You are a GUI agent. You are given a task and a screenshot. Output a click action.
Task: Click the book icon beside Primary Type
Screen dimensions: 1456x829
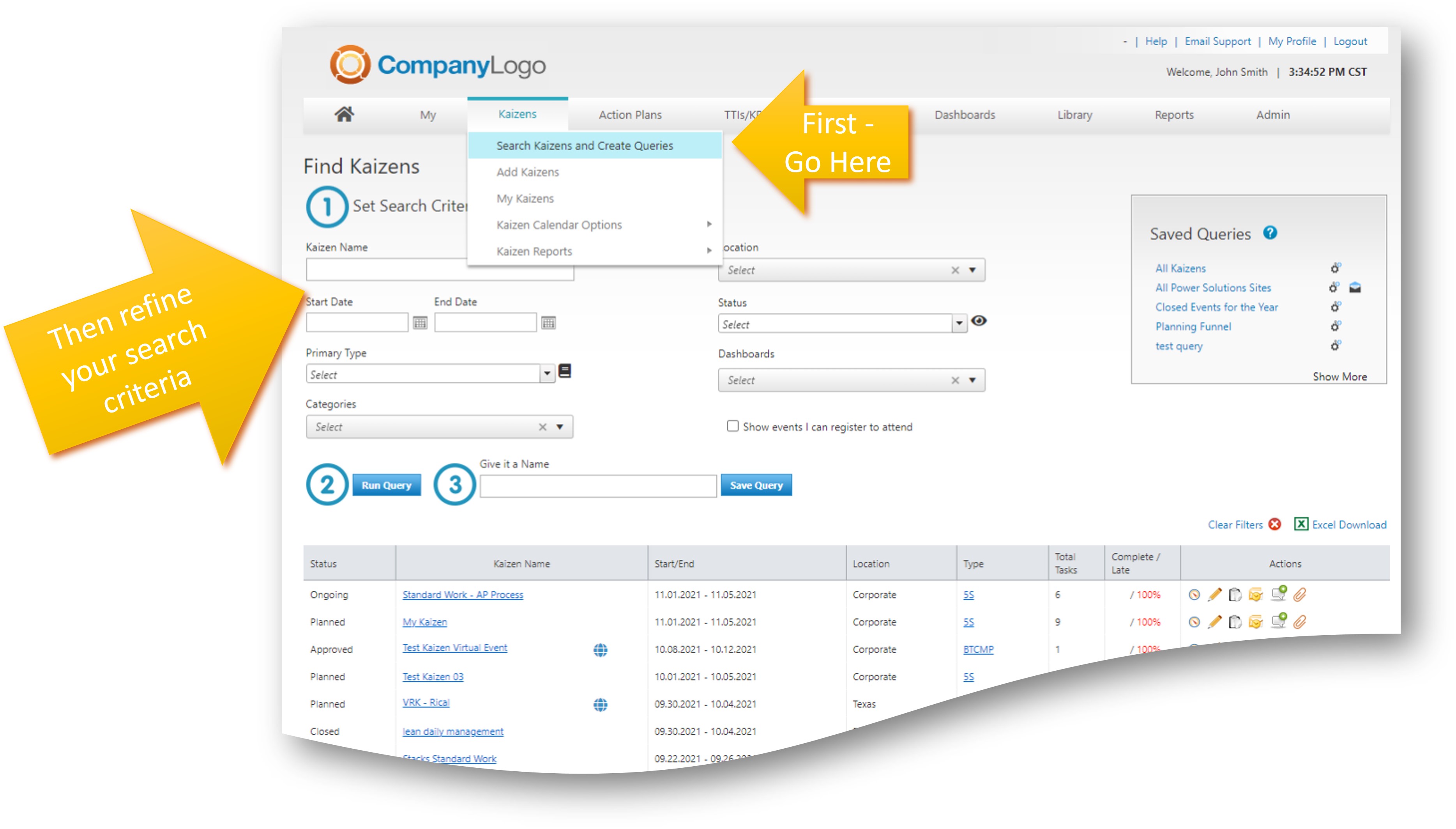pos(565,371)
